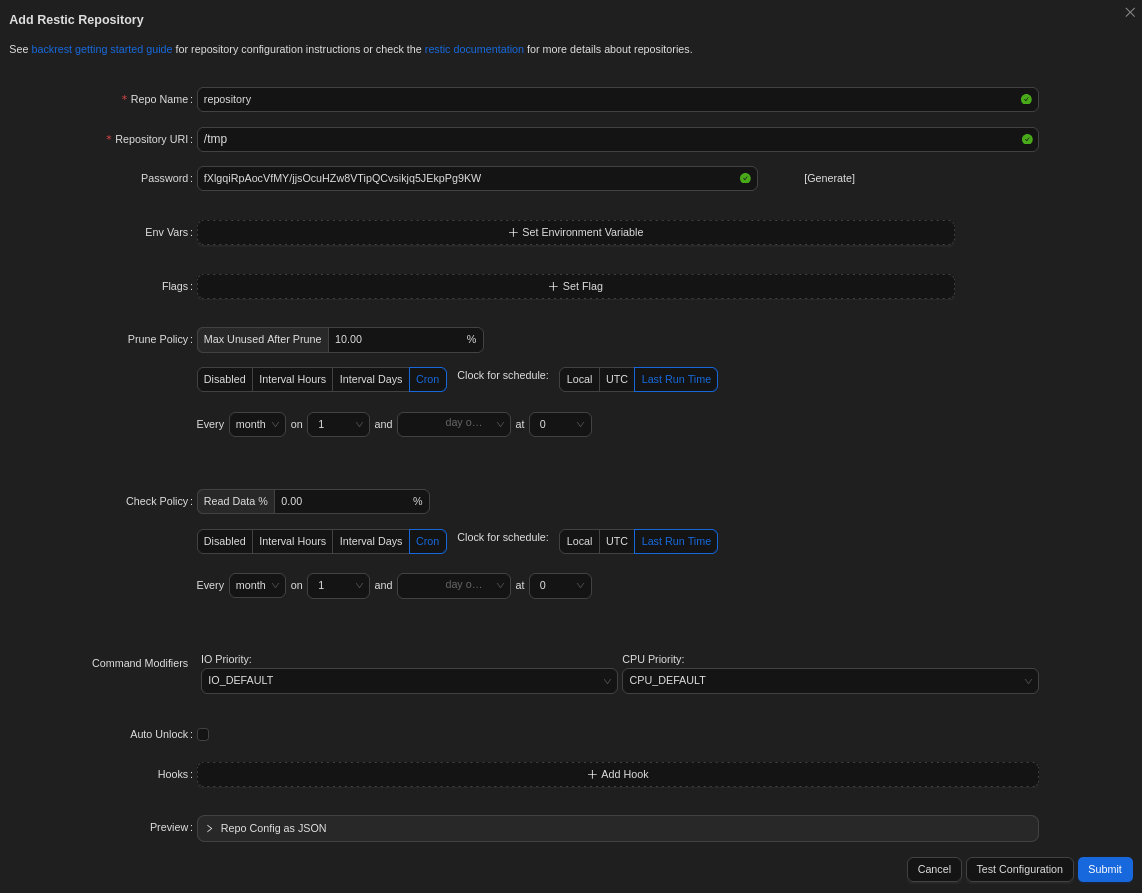Click the green checkmark in Repo Name field

click(x=1026, y=100)
